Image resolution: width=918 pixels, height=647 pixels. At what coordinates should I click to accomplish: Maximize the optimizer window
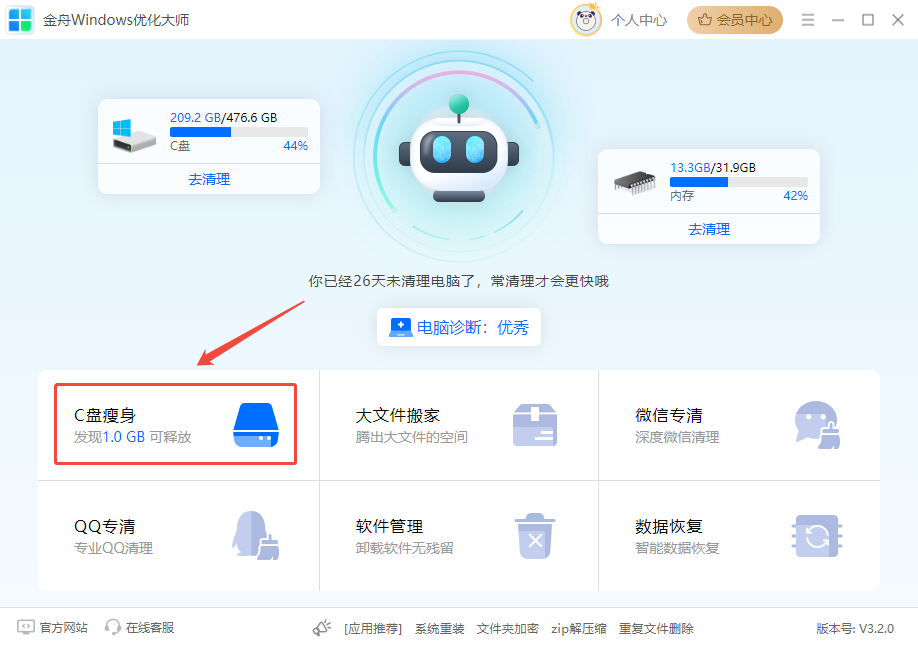(x=868, y=20)
